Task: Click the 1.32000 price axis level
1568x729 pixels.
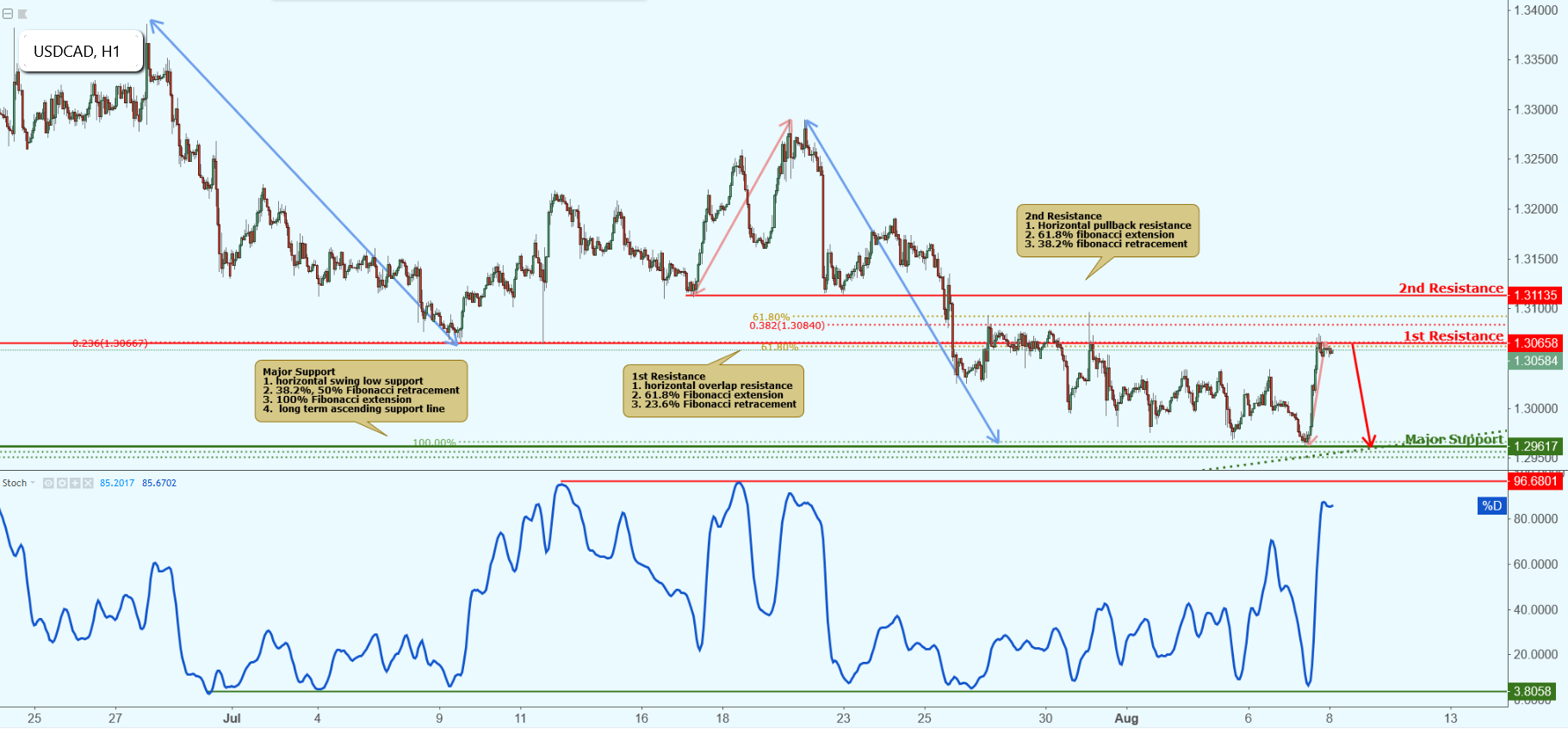Action: (1536, 209)
